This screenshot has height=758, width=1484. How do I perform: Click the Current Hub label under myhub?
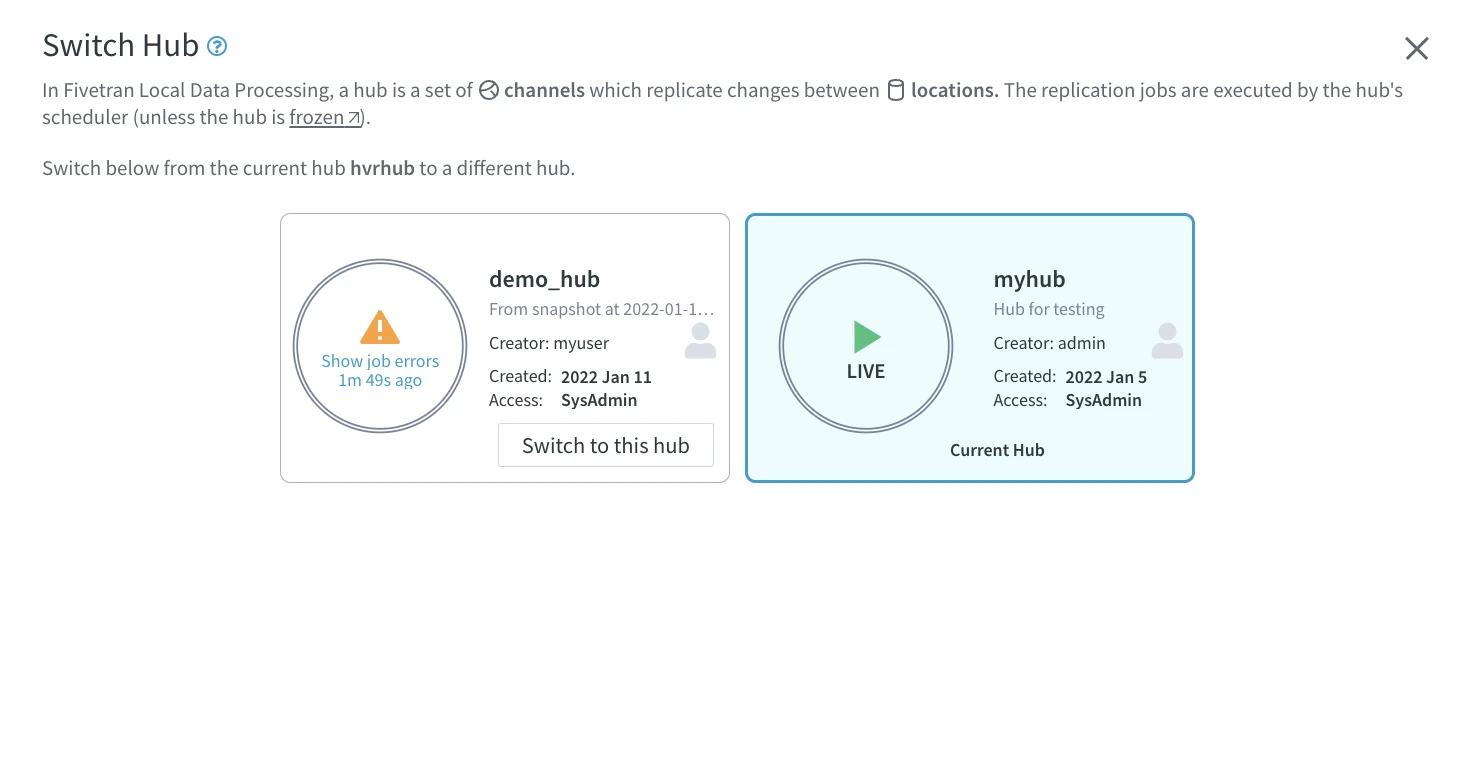(997, 450)
